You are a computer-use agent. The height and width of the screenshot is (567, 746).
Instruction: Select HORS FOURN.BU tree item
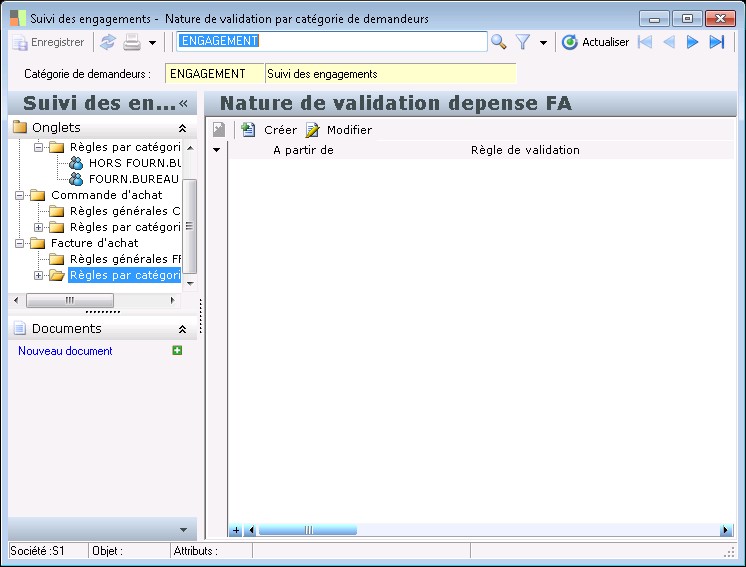(x=135, y=163)
